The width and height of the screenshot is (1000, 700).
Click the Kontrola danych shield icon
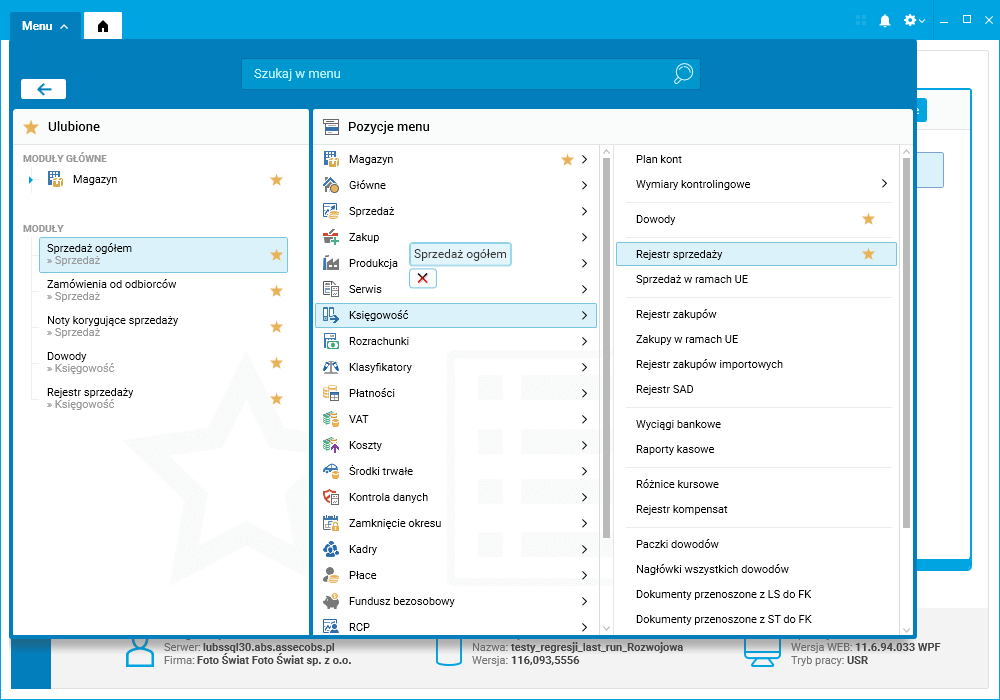331,497
